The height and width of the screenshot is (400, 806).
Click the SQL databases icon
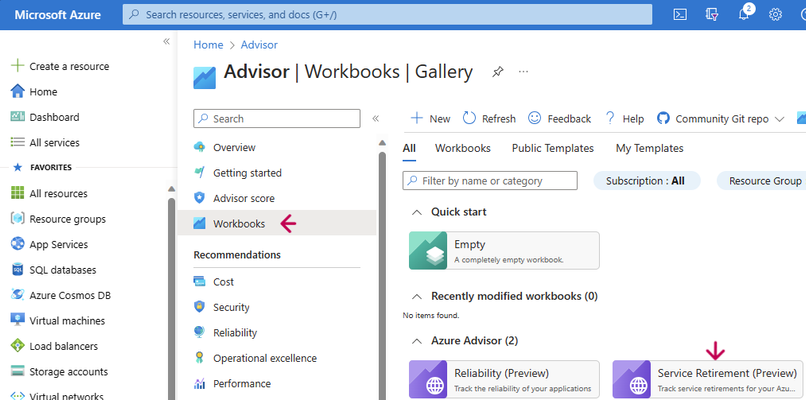tap(17, 269)
